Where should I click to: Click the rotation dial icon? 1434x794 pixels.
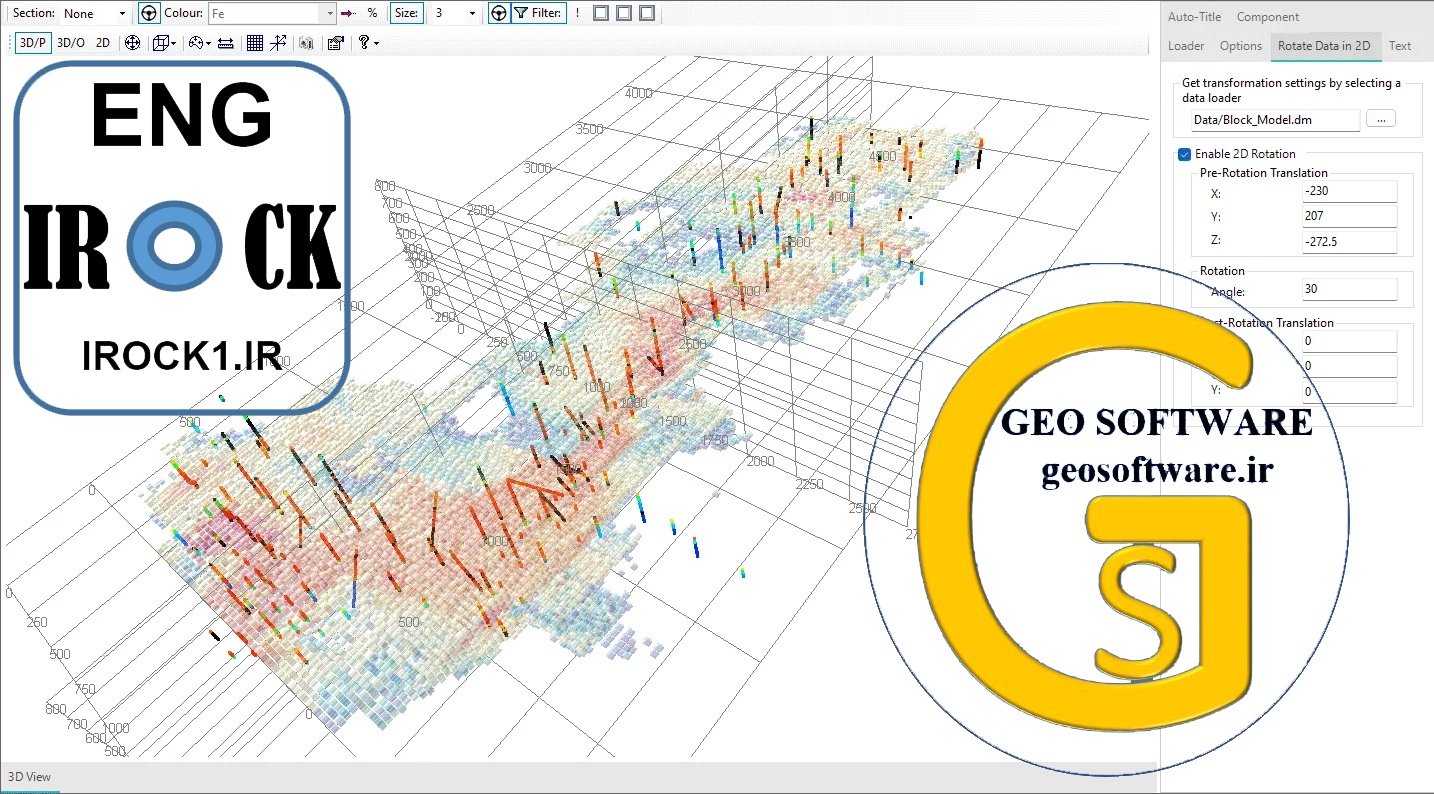click(x=196, y=43)
